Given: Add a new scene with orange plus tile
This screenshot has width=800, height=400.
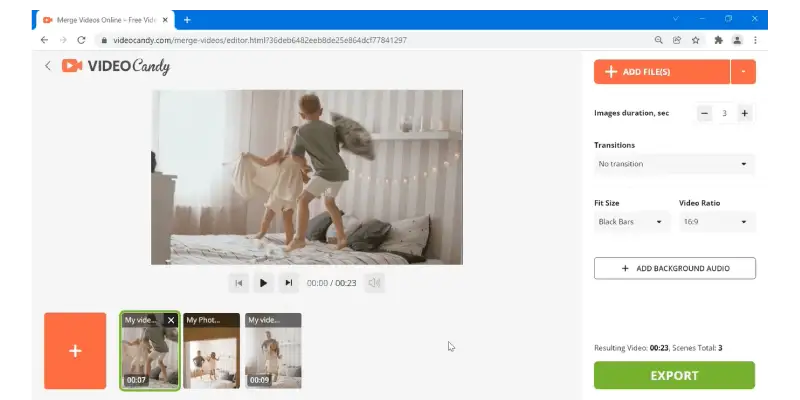Looking at the screenshot, I should (75, 351).
